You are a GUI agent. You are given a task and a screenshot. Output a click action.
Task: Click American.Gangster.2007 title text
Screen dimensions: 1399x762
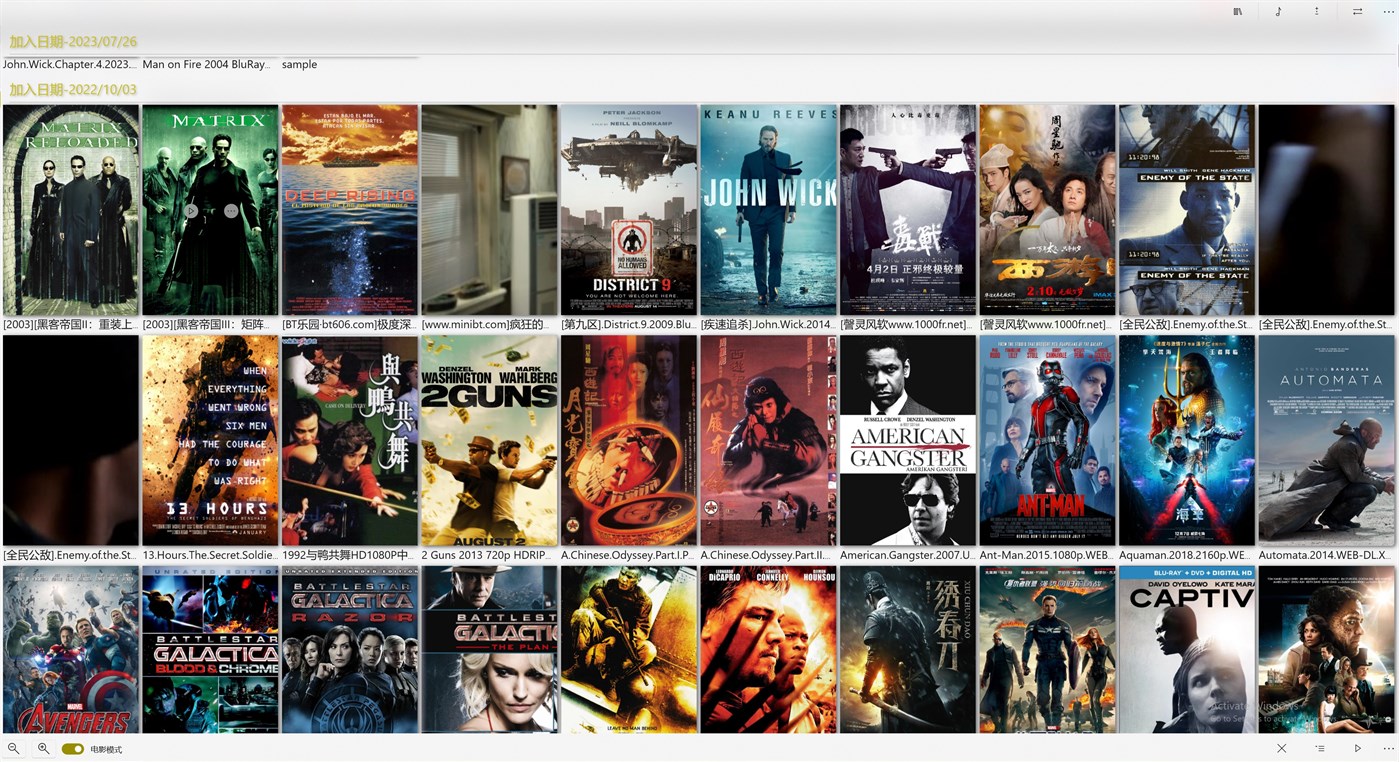(x=908, y=555)
